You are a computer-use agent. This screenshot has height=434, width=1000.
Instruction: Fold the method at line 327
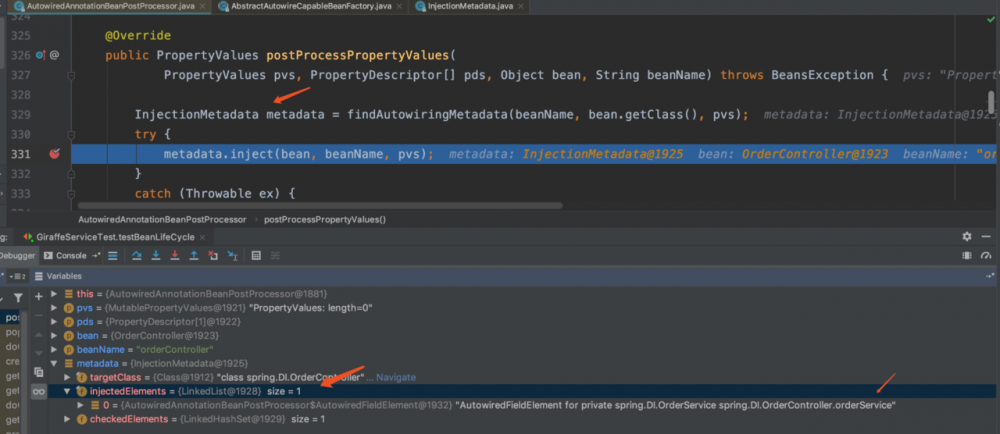point(71,75)
